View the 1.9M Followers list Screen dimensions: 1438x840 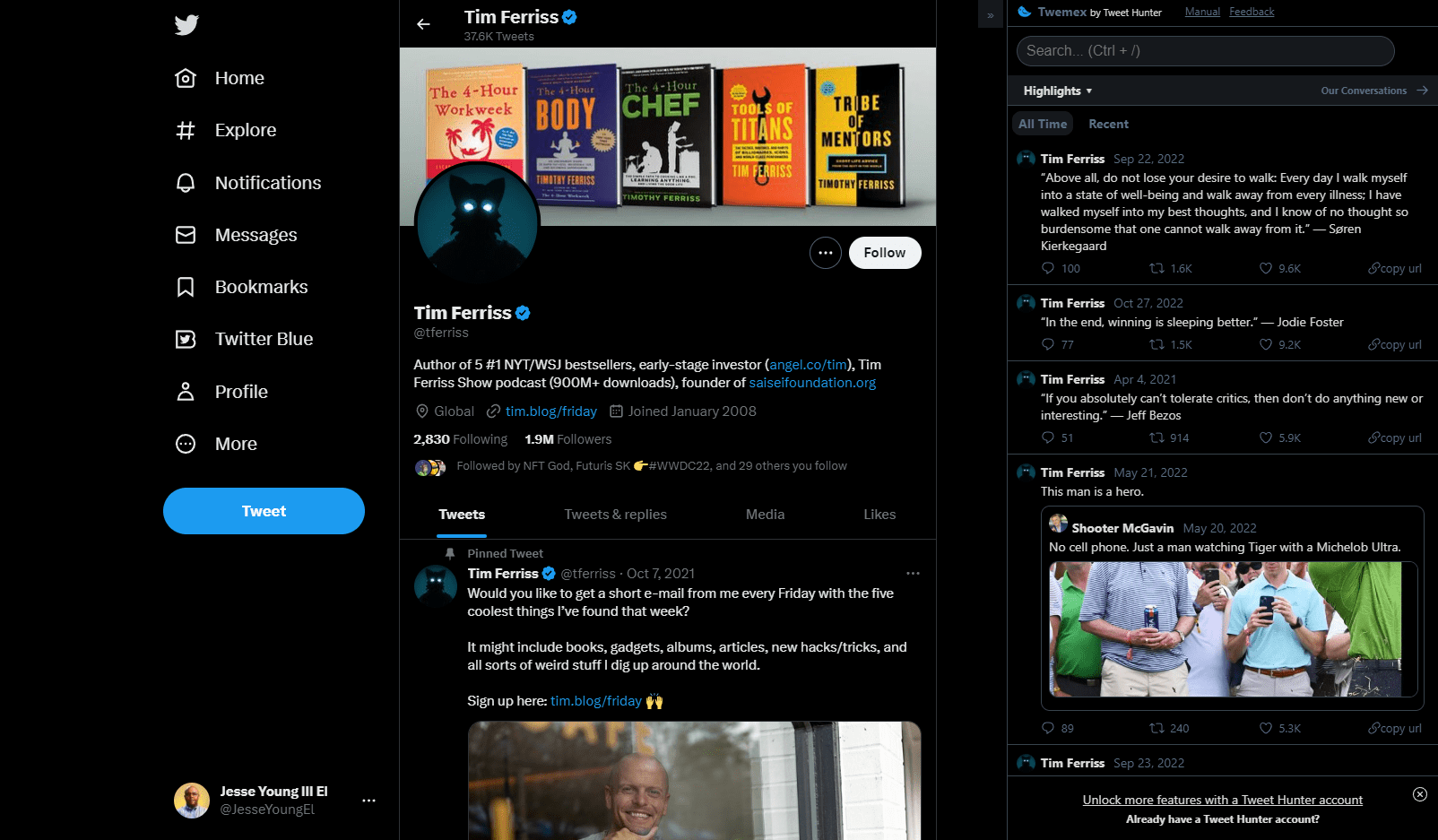(568, 439)
